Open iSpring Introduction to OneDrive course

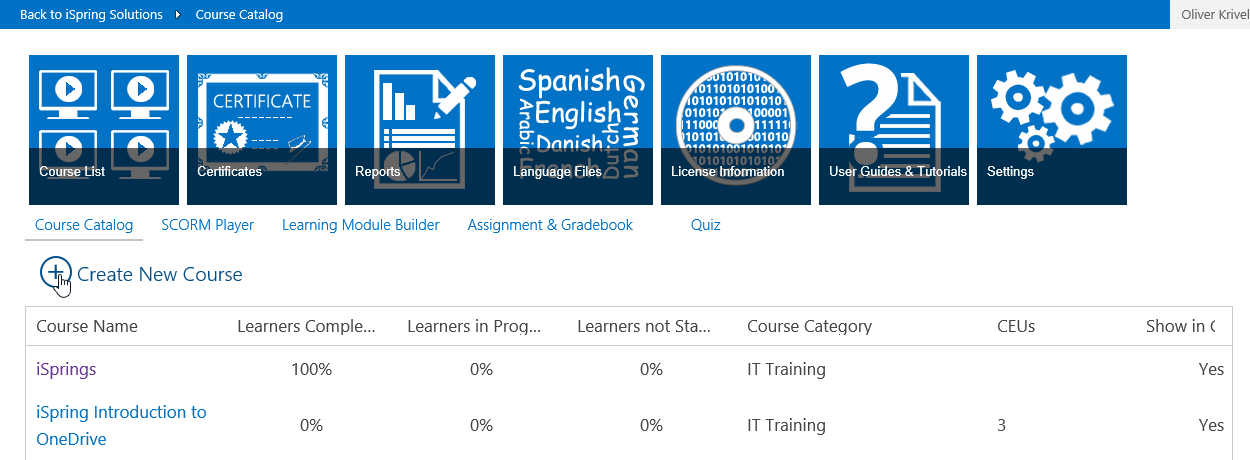point(121,425)
